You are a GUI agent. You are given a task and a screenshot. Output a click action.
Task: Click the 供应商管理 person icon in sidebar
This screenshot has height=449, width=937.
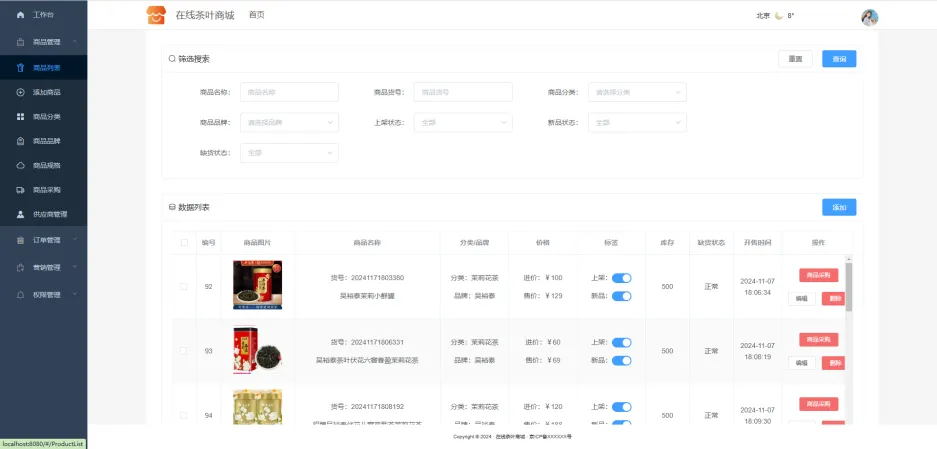(21, 214)
